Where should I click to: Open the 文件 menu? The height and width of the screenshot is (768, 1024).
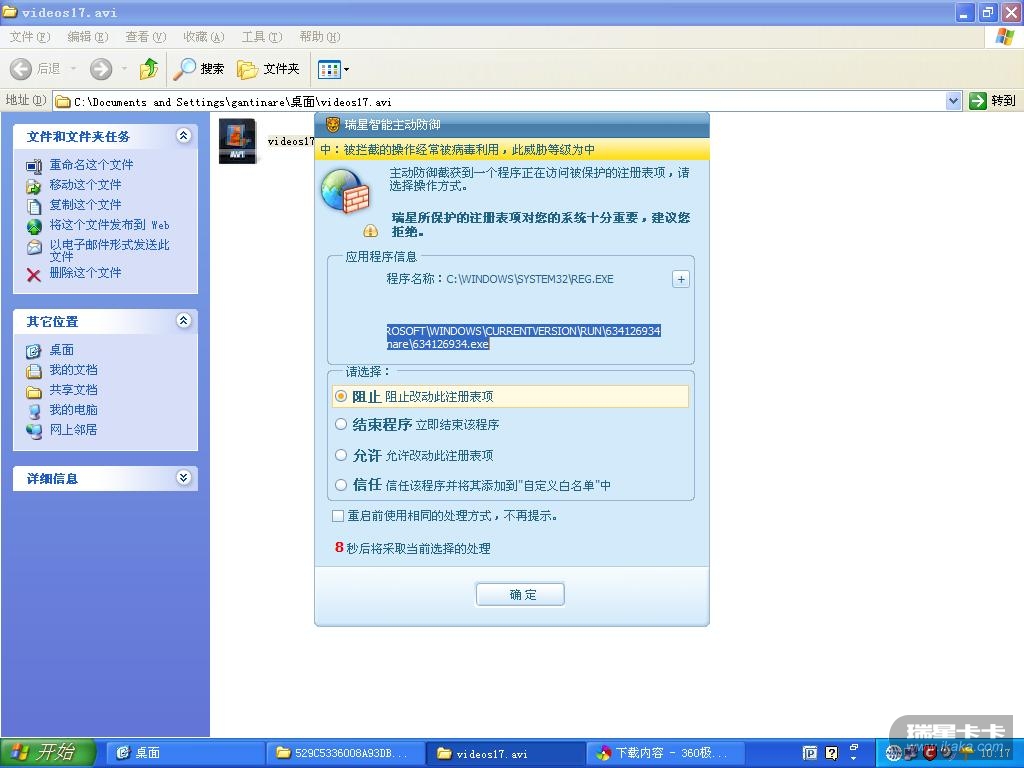29,37
